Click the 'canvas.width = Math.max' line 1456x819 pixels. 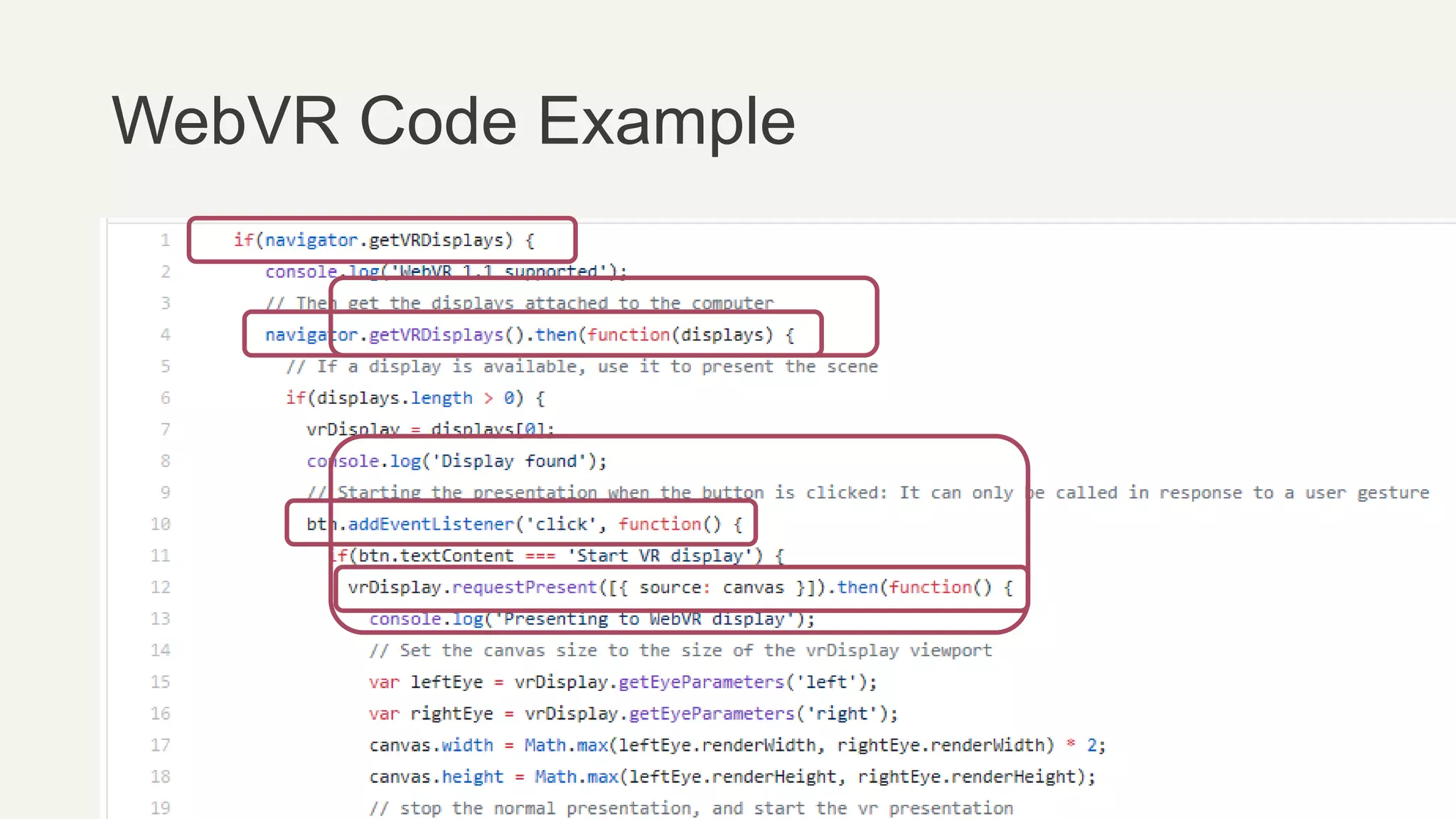click(x=738, y=745)
